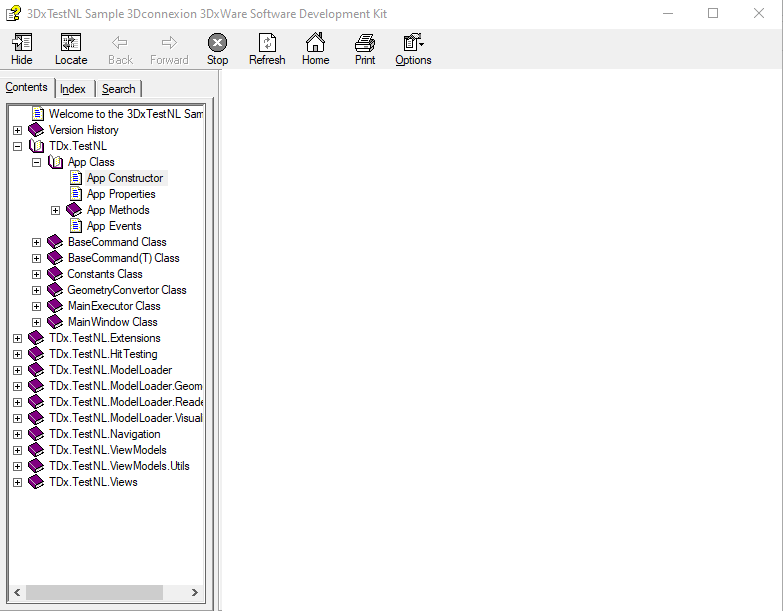Collapse the TDx.TestNL node

[x=17, y=146]
